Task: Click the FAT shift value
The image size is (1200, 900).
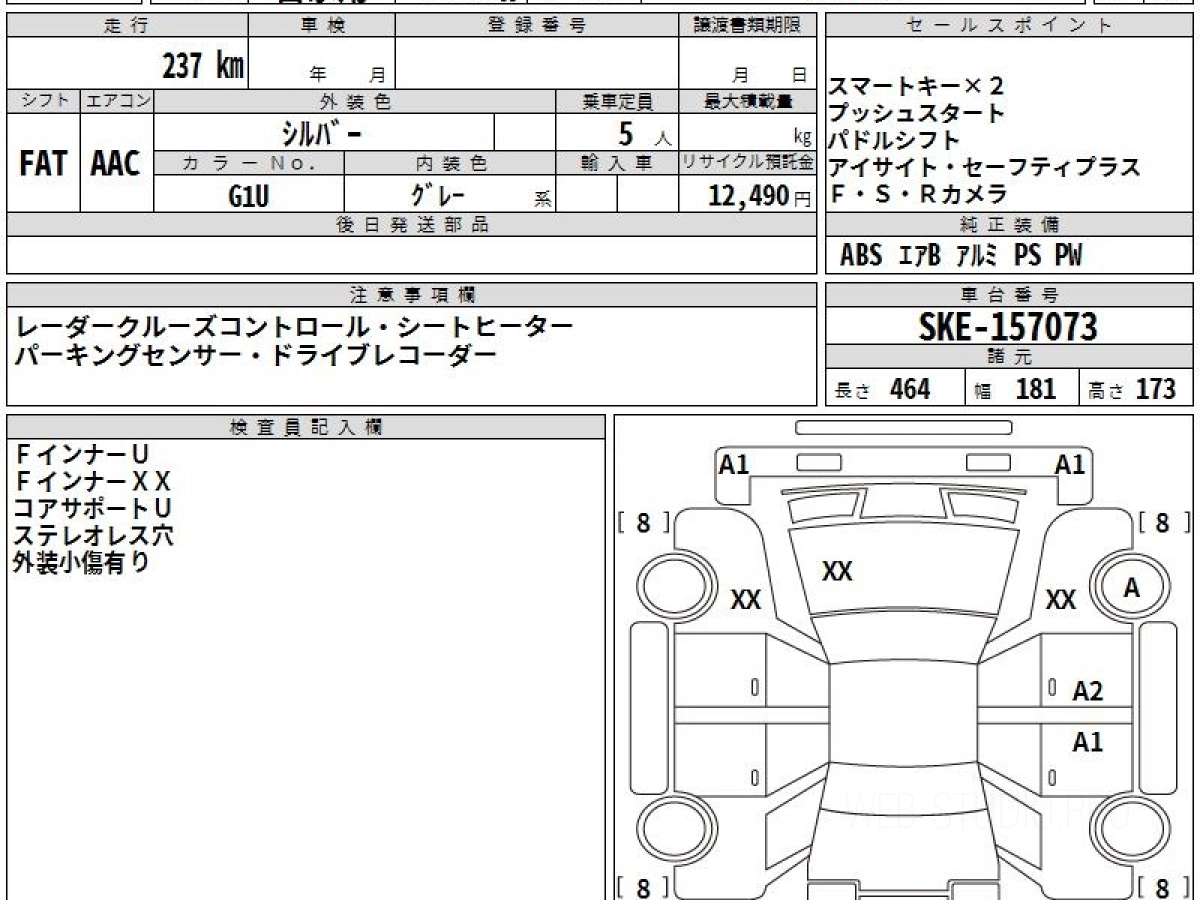Action: pos(43,164)
